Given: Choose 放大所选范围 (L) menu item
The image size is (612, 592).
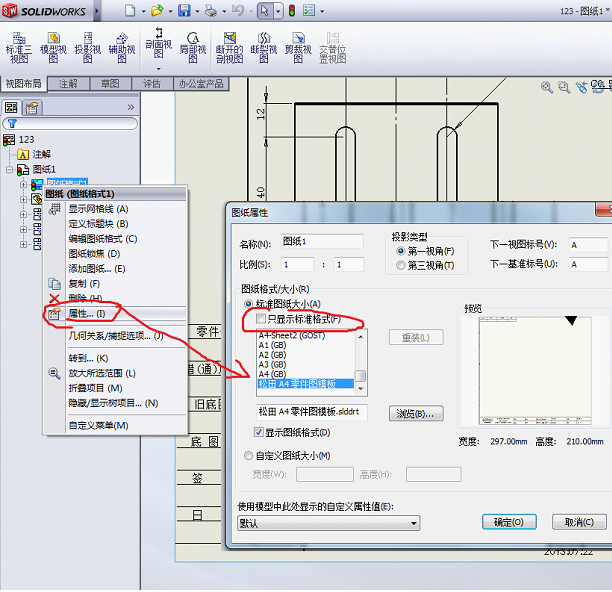Looking at the screenshot, I should pos(116,373).
